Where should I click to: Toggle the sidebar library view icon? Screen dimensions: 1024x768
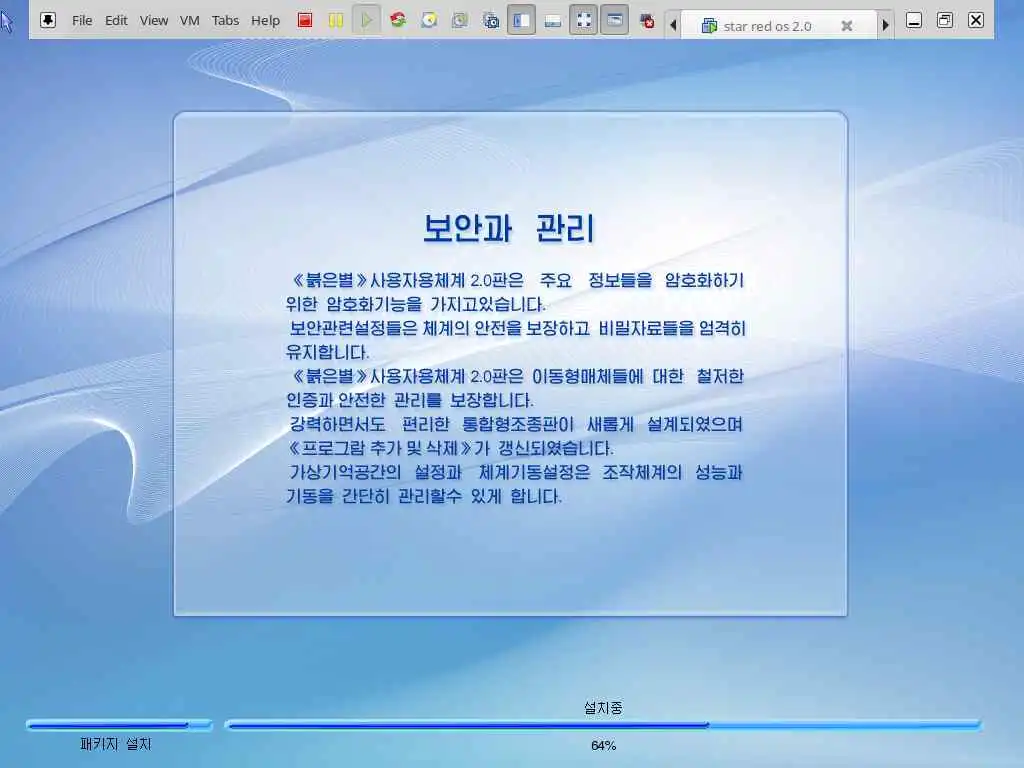[521, 20]
